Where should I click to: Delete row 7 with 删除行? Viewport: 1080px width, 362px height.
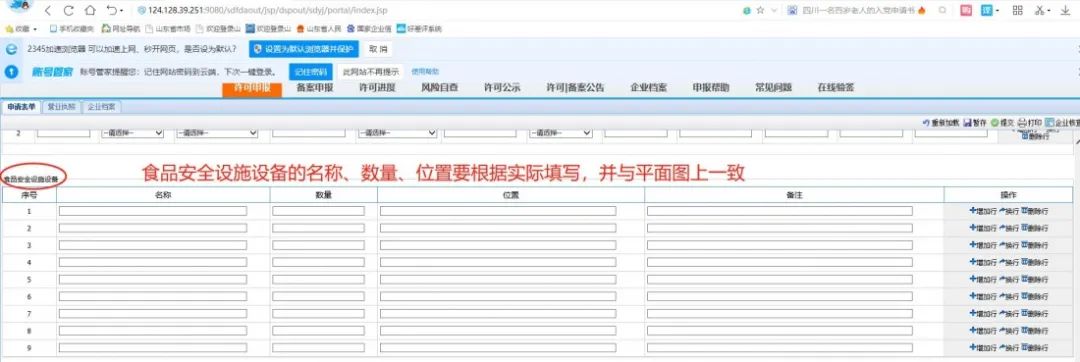pos(1035,314)
